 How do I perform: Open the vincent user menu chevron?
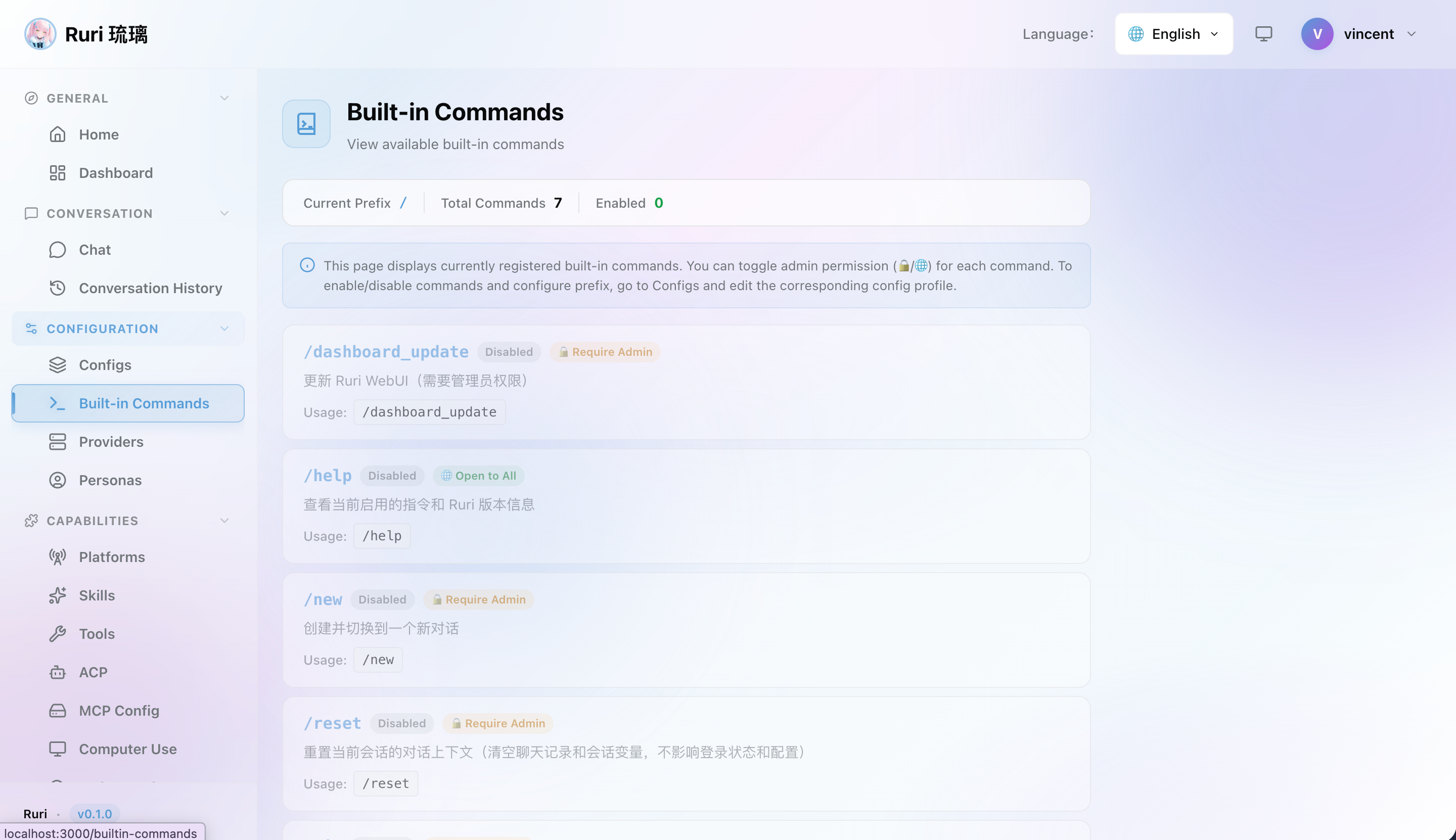point(1412,34)
